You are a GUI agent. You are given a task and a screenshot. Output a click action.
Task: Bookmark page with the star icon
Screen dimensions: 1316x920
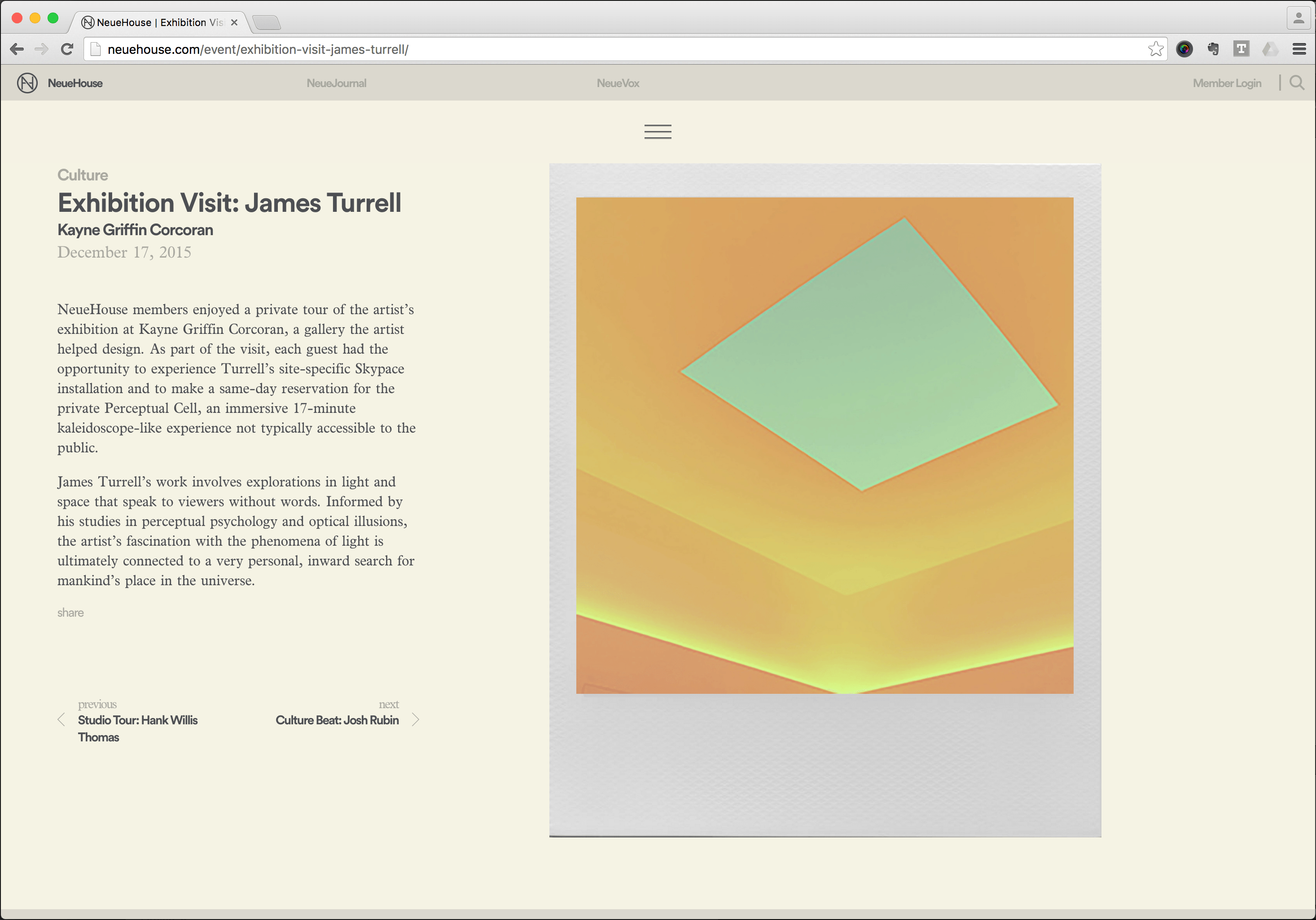coord(1155,49)
